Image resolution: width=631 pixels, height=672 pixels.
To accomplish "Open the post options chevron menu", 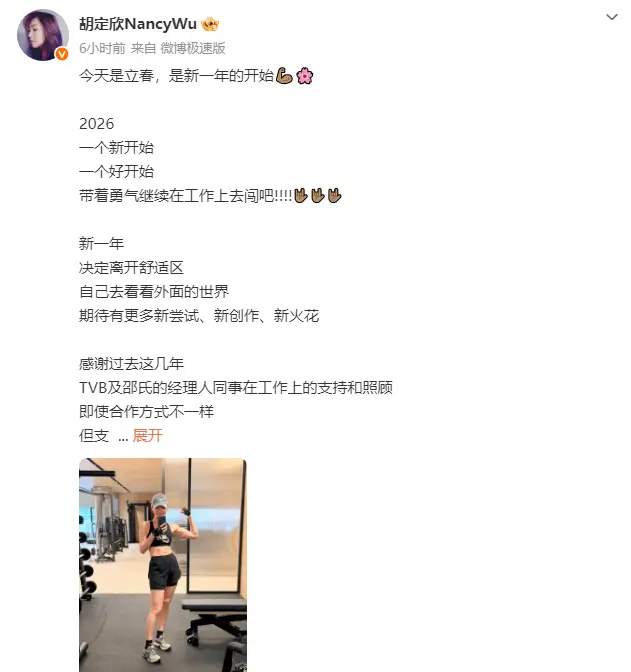I will [612, 17].
